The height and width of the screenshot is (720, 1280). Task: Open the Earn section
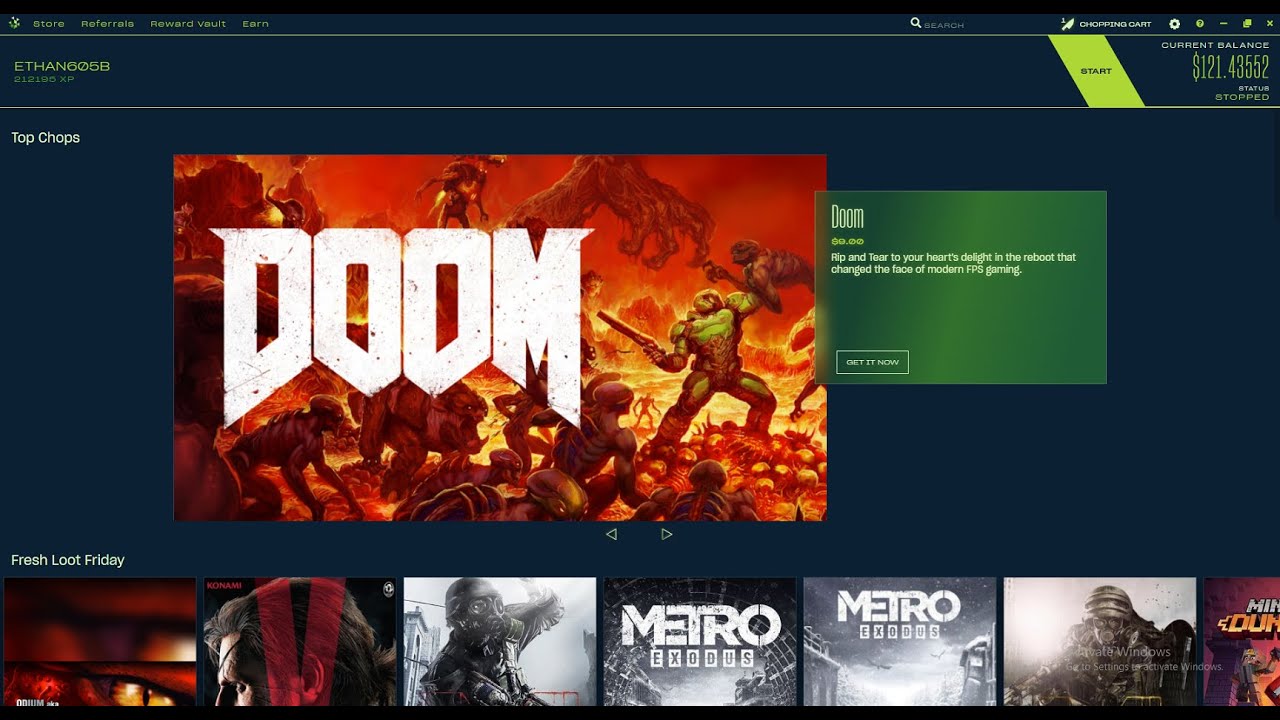(255, 24)
